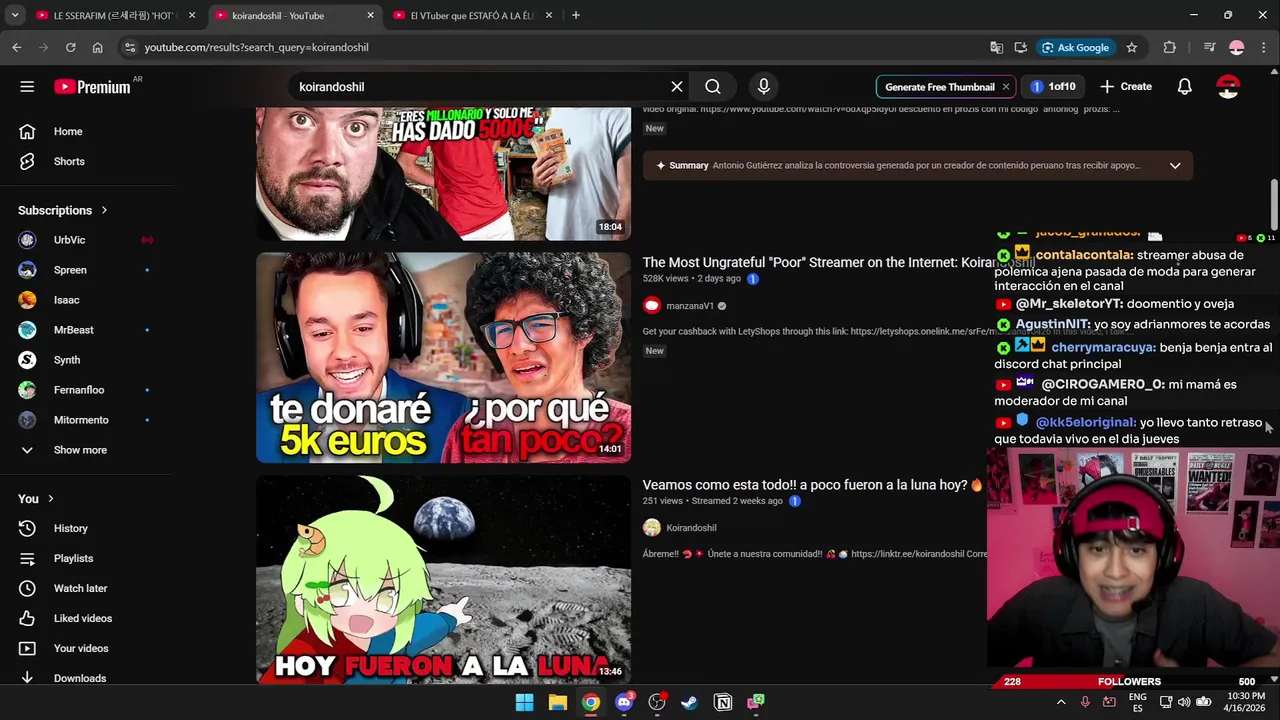Open Downloads in the sidebar
This screenshot has height=720, width=1280.
79,678
